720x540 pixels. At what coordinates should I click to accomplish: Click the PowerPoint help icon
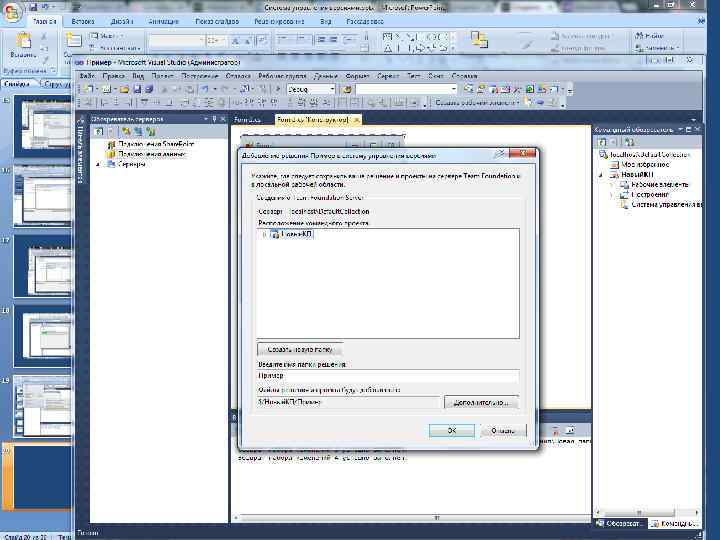point(701,21)
